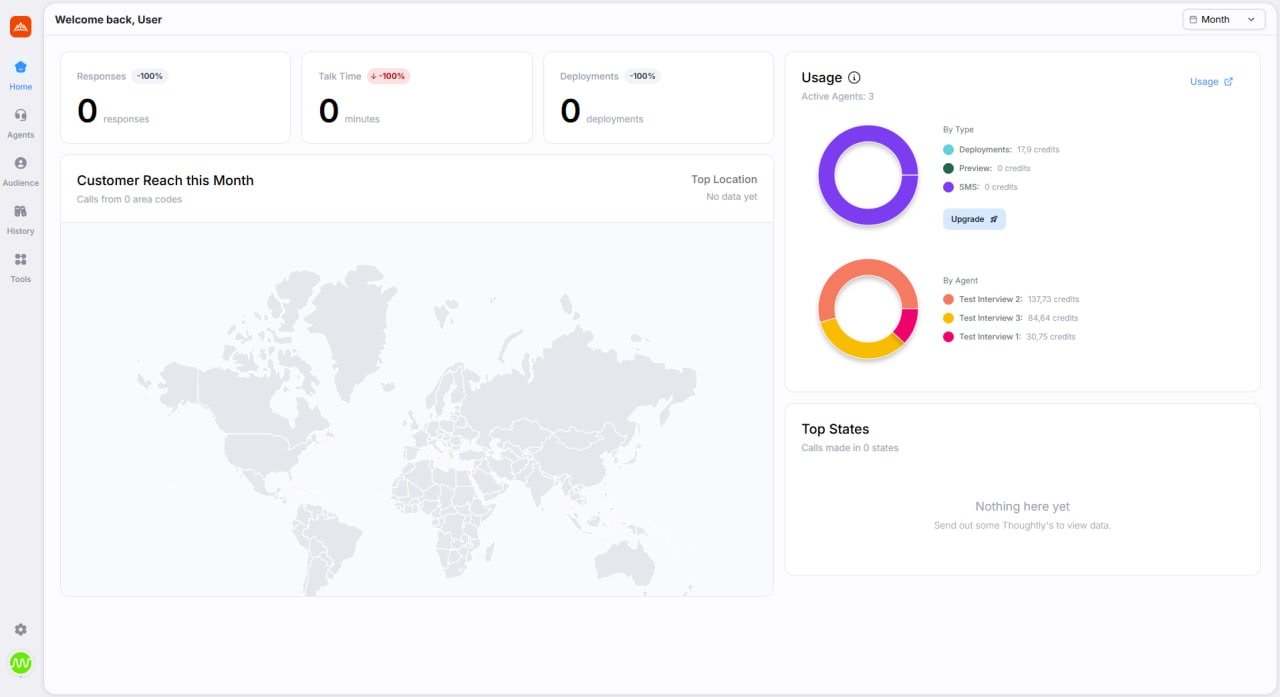1280x697 pixels.
Task: Click 'Test Interview 3: 84,64 credits' text
Action: pyautogui.click(x=1018, y=318)
